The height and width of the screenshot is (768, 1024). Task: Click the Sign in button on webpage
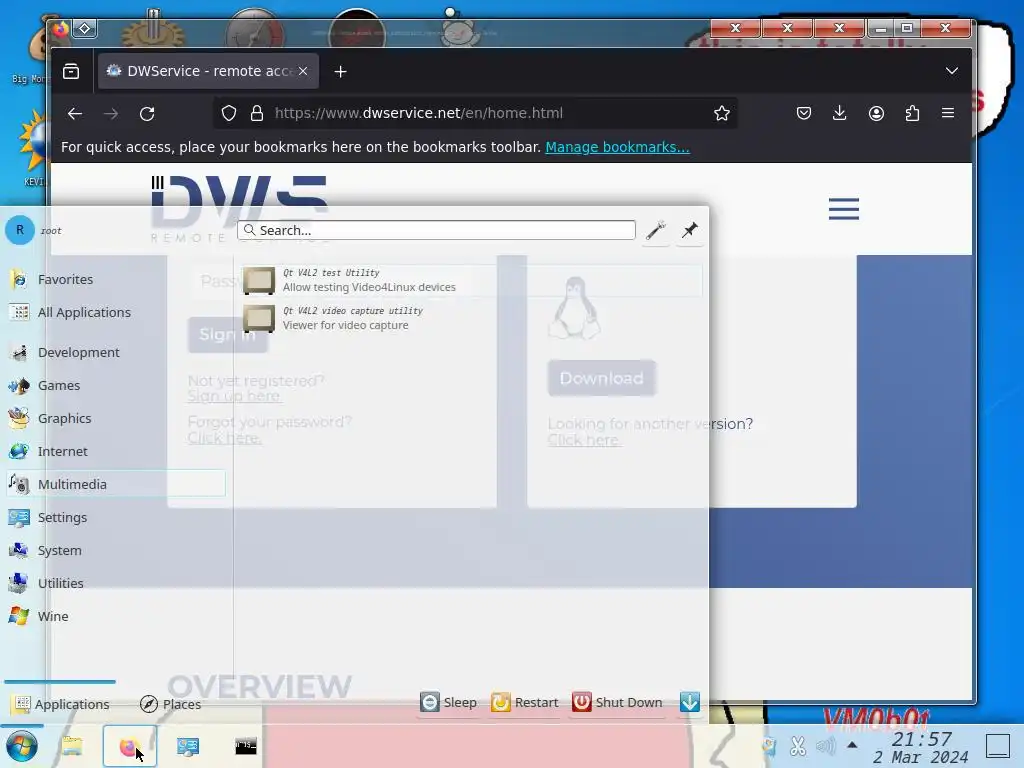227,334
